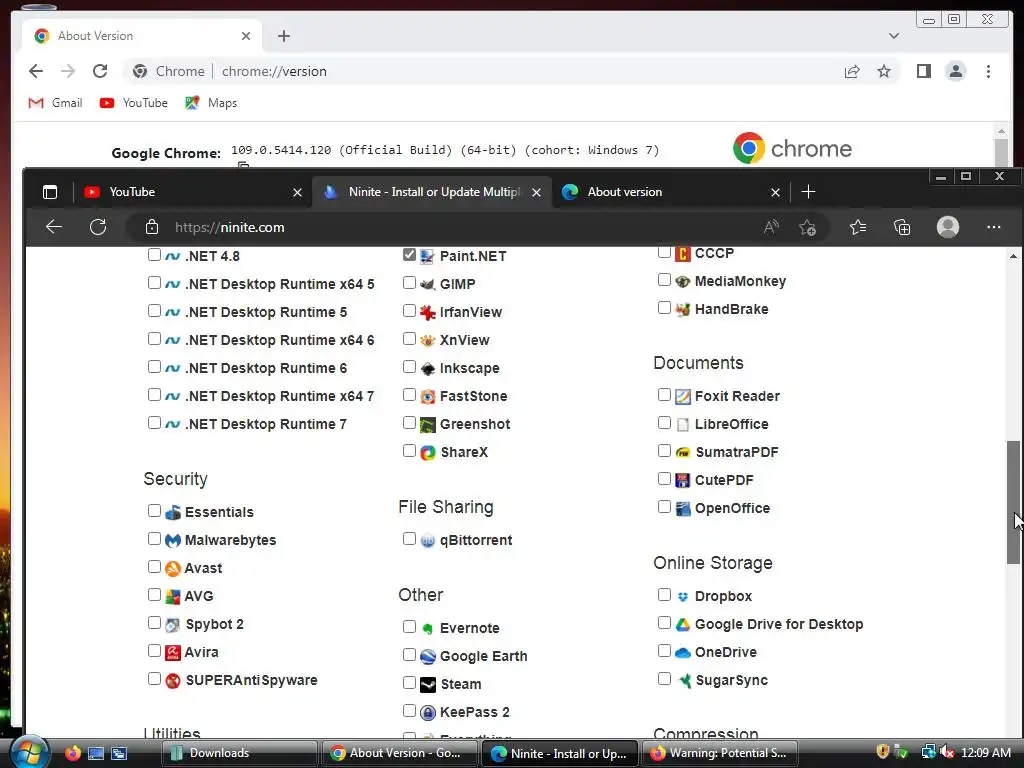Viewport: 1024px width, 768px height.
Task: Open new tab in Chrome
Action: point(283,36)
